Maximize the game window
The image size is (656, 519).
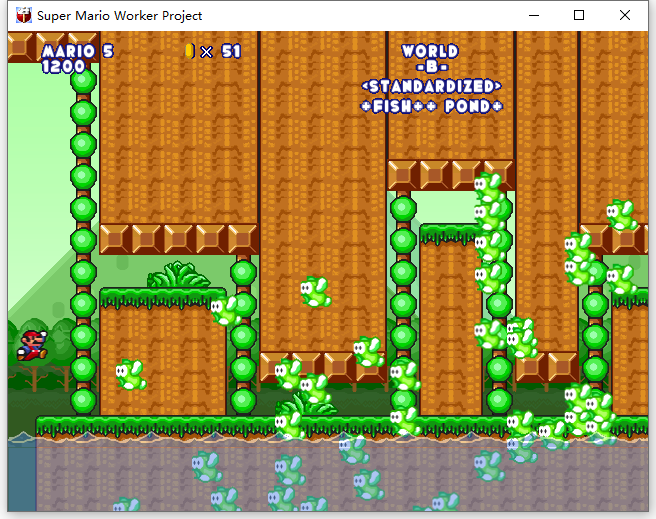(x=579, y=15)
